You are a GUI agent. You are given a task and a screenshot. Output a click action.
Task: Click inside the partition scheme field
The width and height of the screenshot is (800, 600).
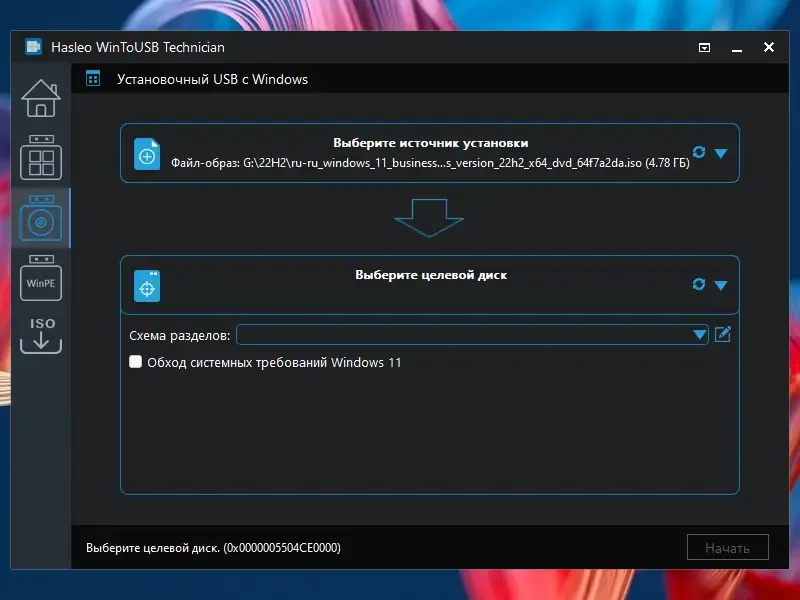[450, 334]
